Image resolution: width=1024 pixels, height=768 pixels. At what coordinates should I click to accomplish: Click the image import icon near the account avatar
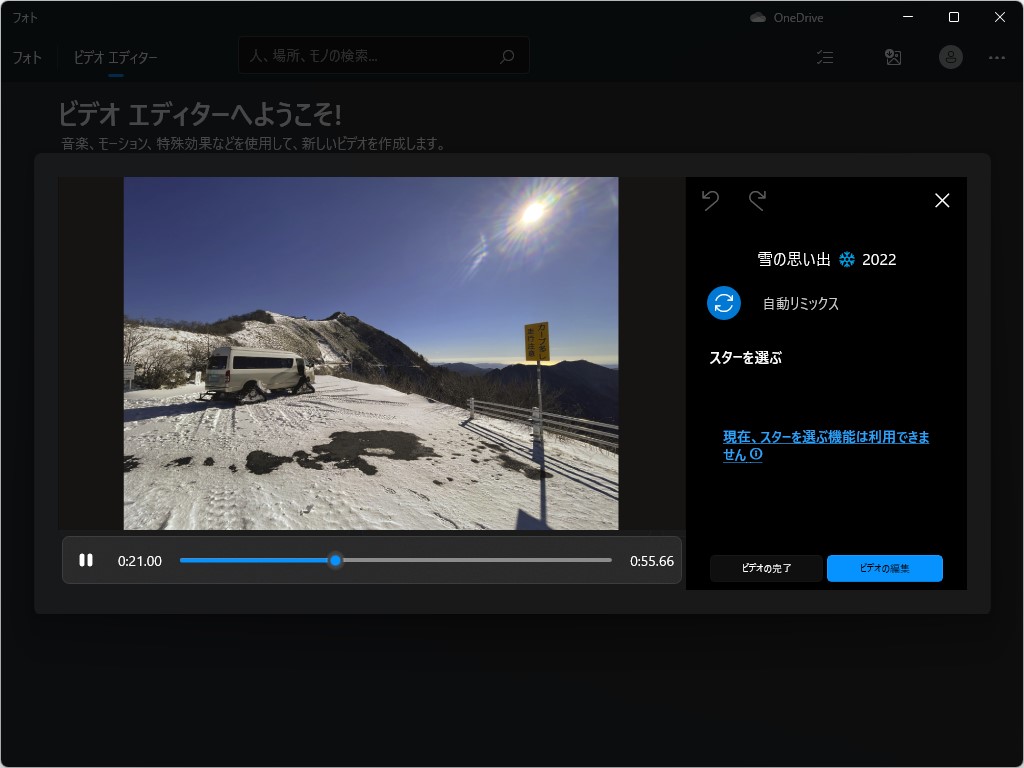pos(893,57)
